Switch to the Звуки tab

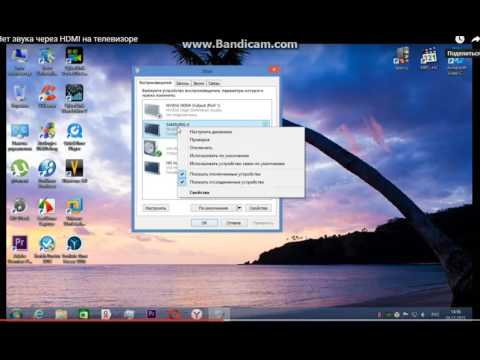[198, 83]
